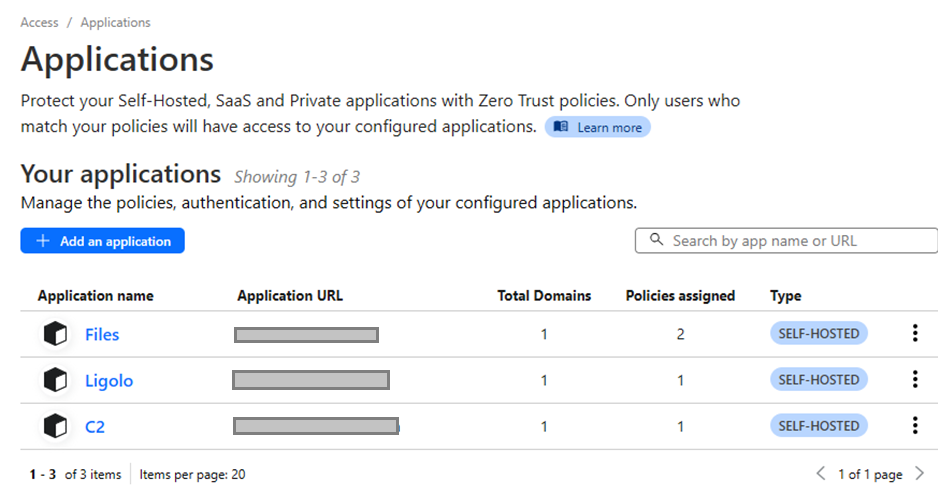Image resolution: width=938 pixels, height=491 pixels.
Task: Click the cube icon beside Ligolo
Action: pos(56,380)
